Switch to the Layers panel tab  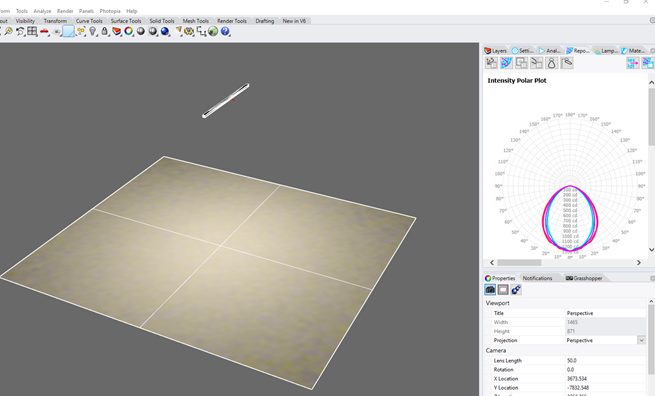pos(495,51)
